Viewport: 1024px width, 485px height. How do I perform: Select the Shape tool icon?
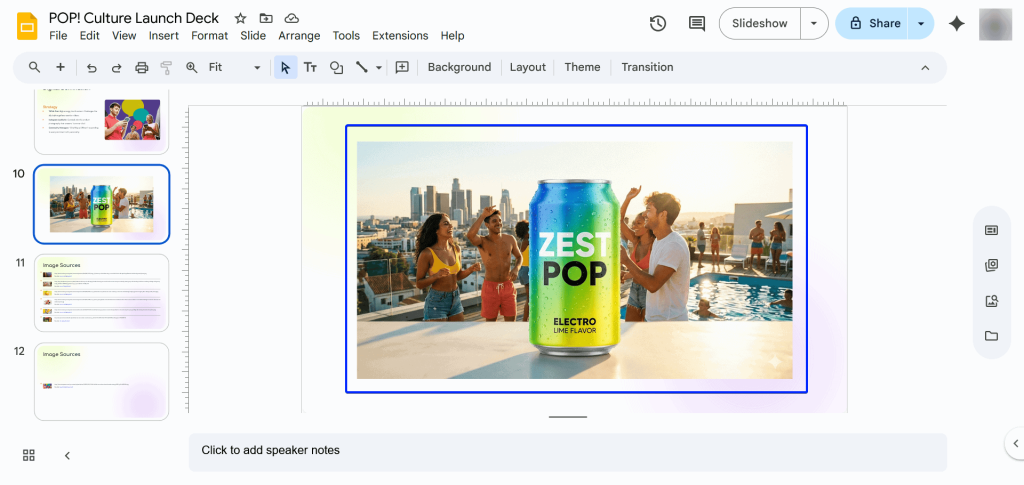coord(336,68)
